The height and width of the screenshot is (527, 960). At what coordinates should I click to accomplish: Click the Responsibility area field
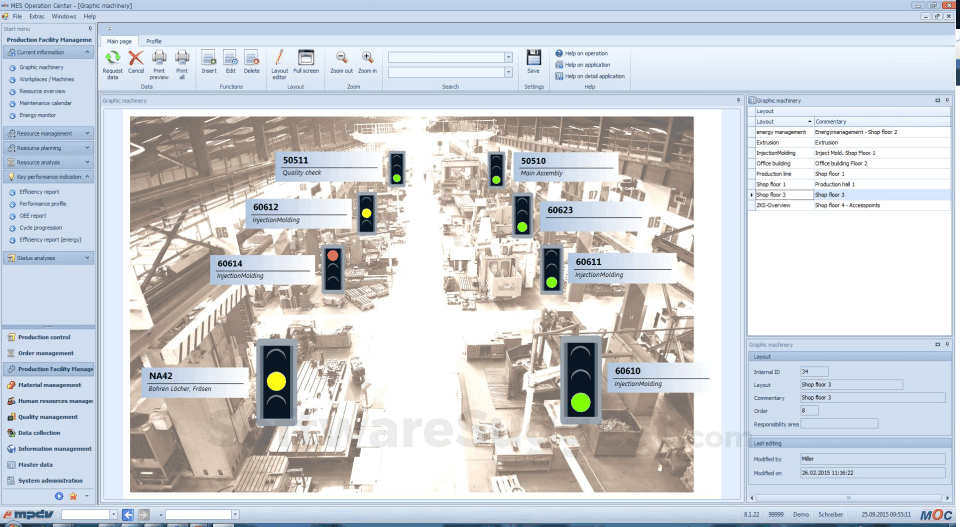pyautogui.click(x=839, y=424)
